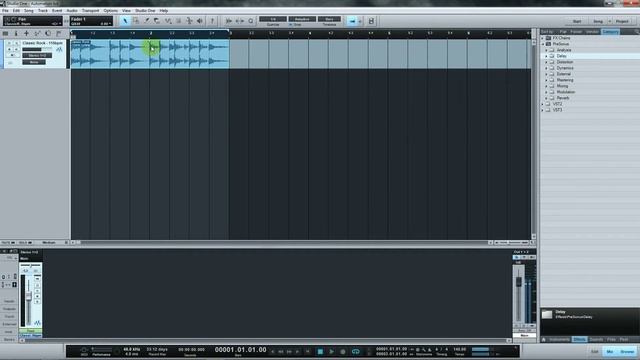Click the Classic Rock audio event waveform
The width and height of the screenshot is (640, 360).
pyautogui.click(x=150, y=54)
